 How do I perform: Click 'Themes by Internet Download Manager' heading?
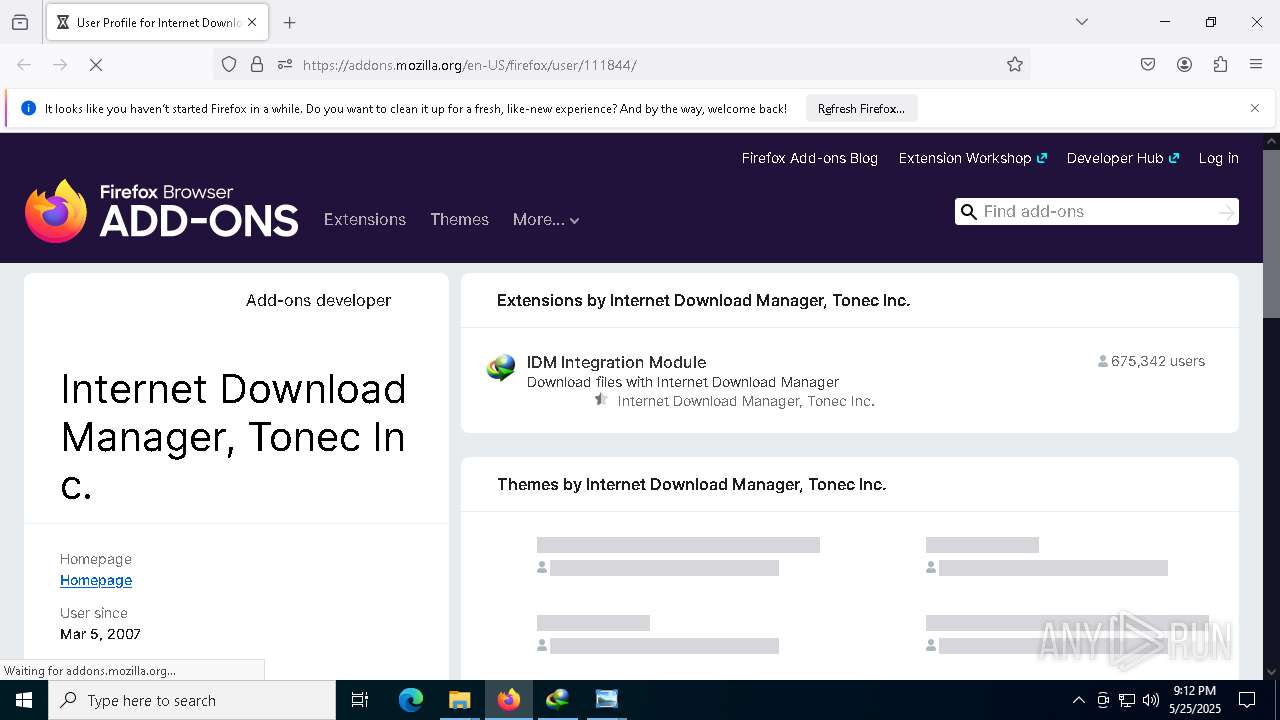(691, 484)
